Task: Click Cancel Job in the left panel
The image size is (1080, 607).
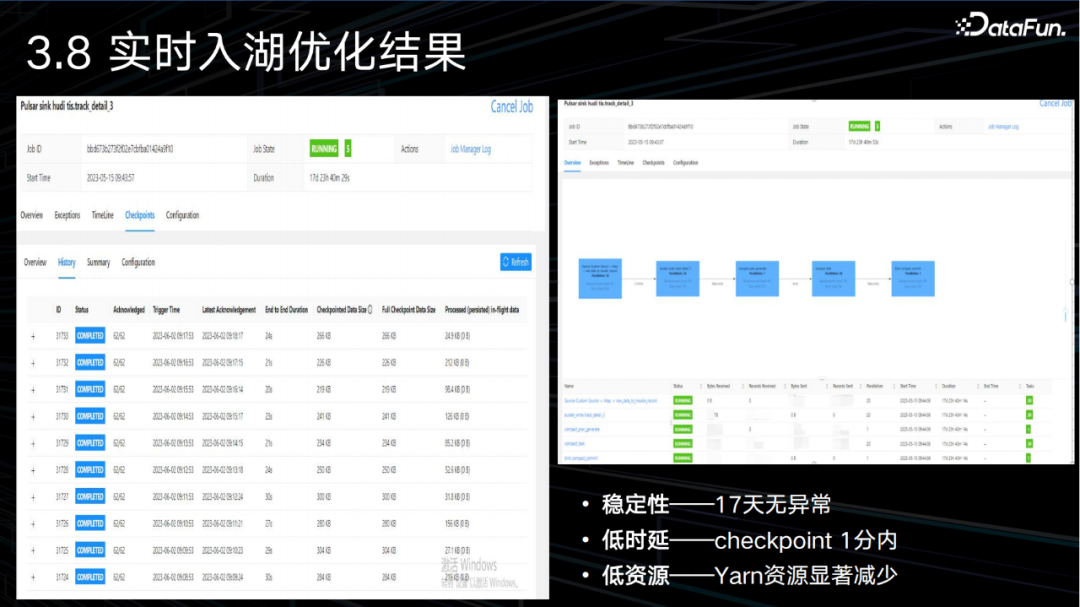Action: (511, 107)
